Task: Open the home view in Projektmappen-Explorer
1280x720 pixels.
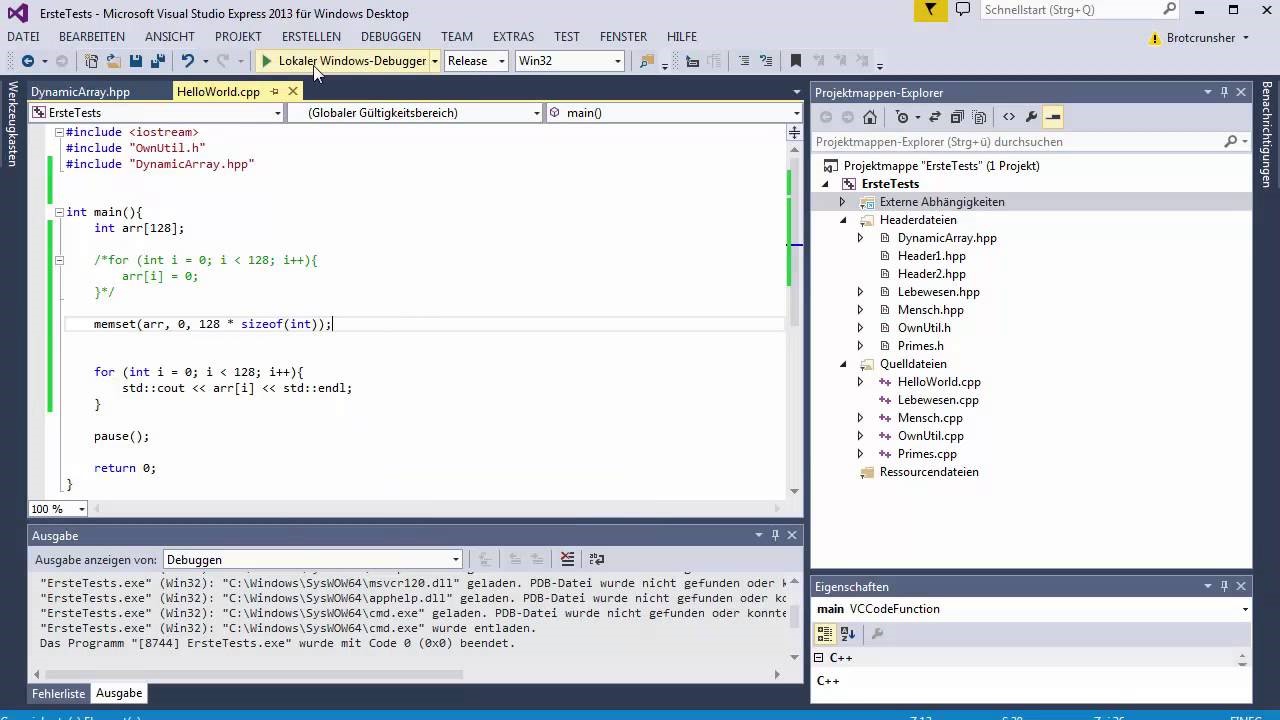Action: coord(870,117)
